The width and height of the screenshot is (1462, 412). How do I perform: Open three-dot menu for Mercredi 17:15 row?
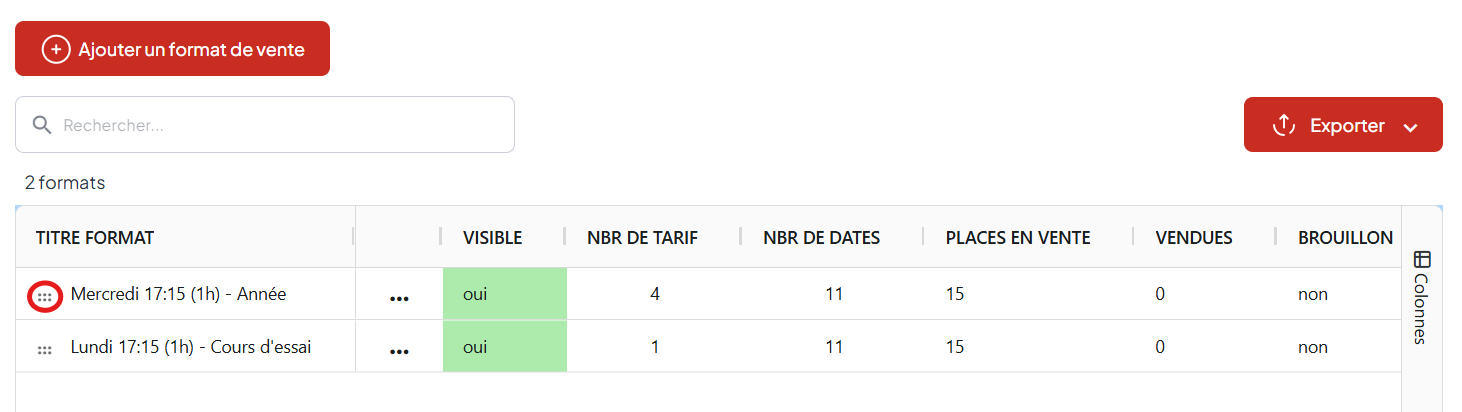click(399, 298)
